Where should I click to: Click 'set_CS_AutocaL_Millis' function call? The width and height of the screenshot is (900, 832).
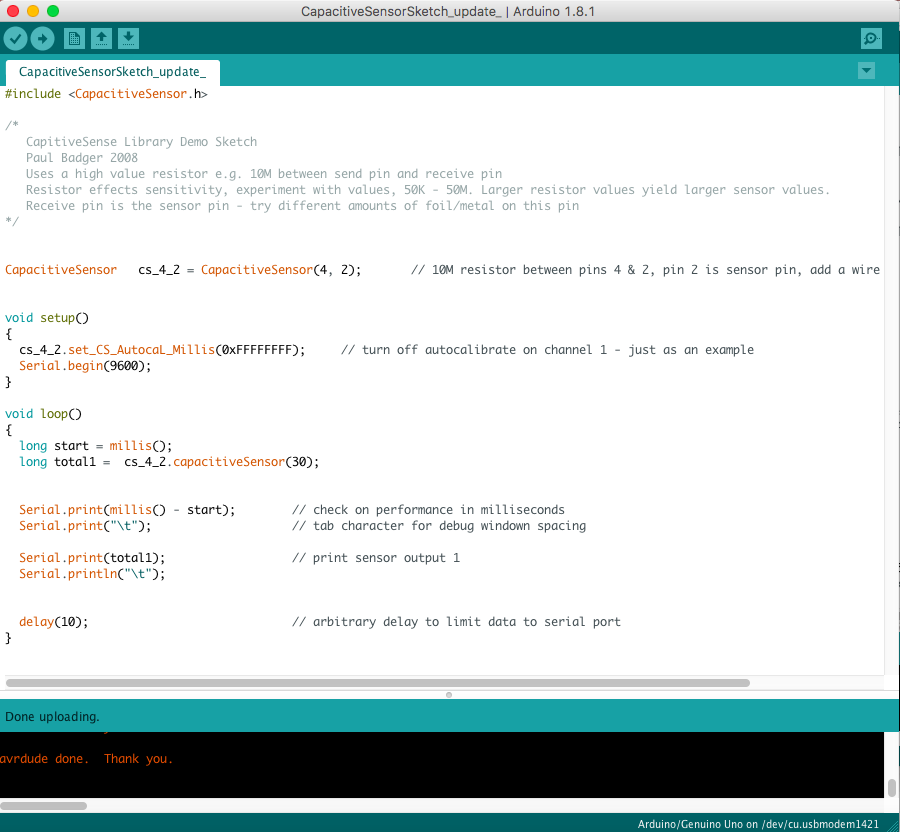[x=141, y=350]
